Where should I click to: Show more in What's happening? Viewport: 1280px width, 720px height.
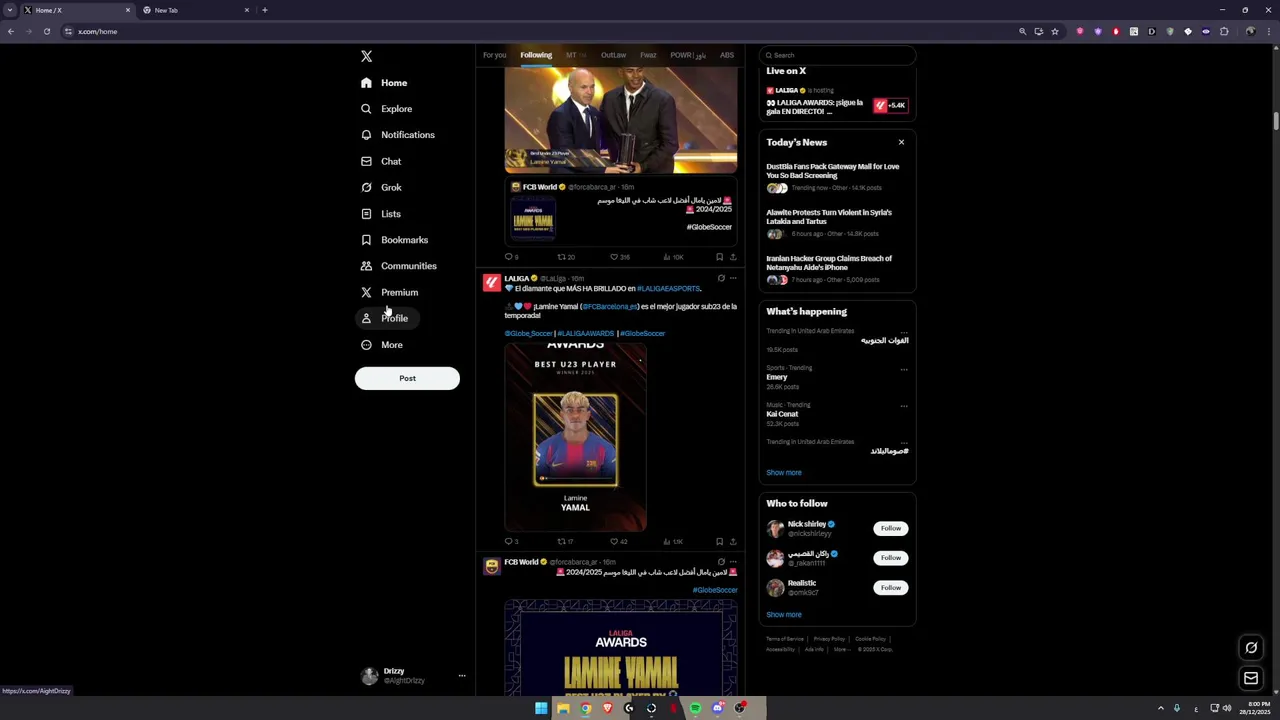[784, 472]
